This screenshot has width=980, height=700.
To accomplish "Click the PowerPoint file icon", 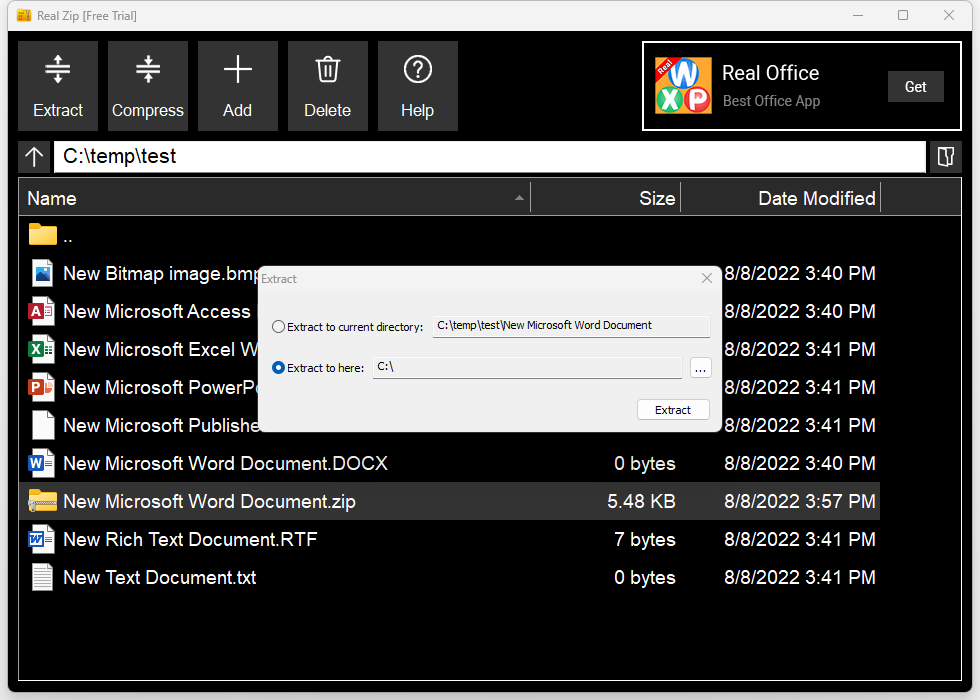I will click(x=42, y=388).
